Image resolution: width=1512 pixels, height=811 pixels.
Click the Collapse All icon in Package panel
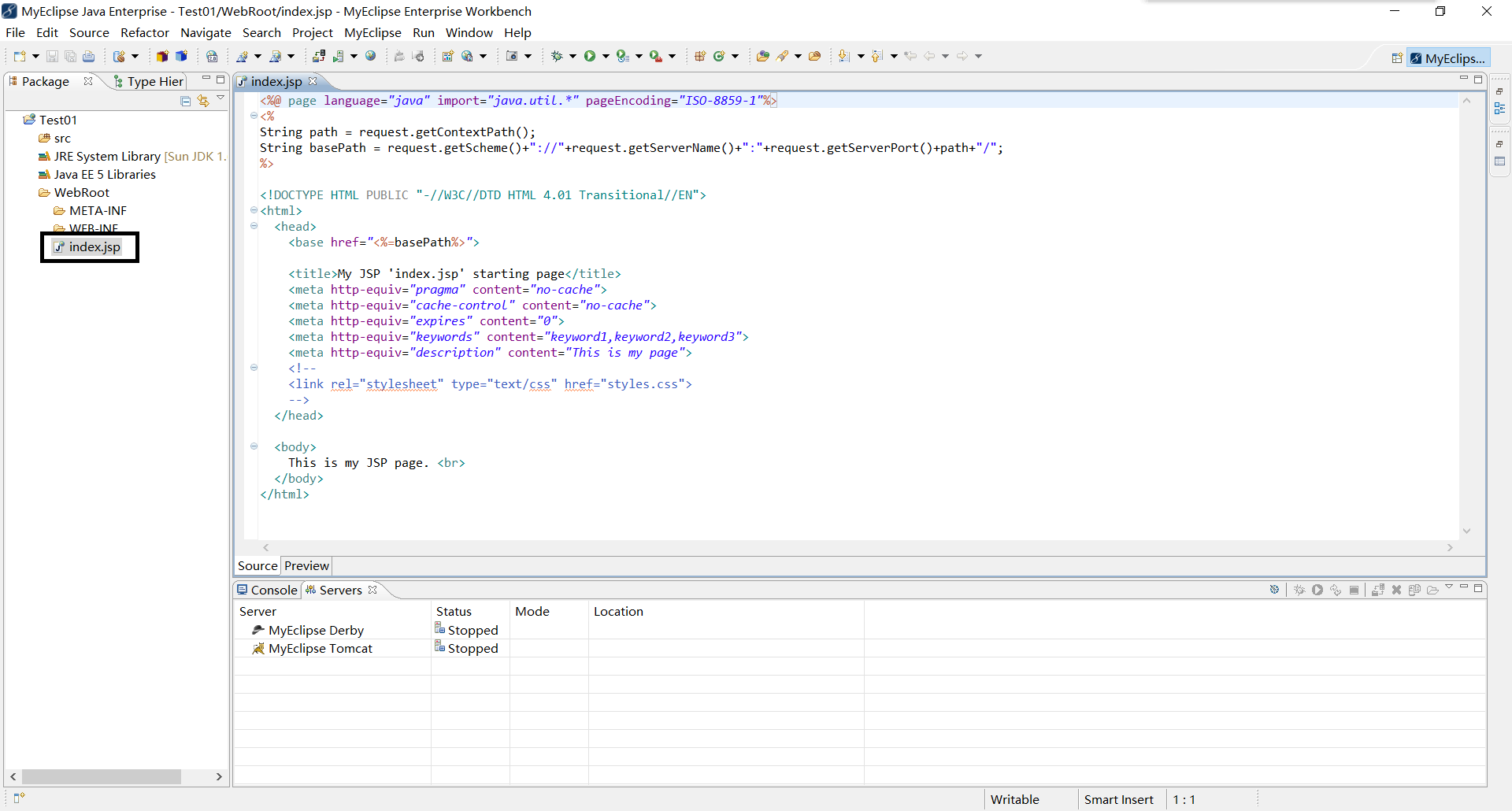[x=186, y=101]
